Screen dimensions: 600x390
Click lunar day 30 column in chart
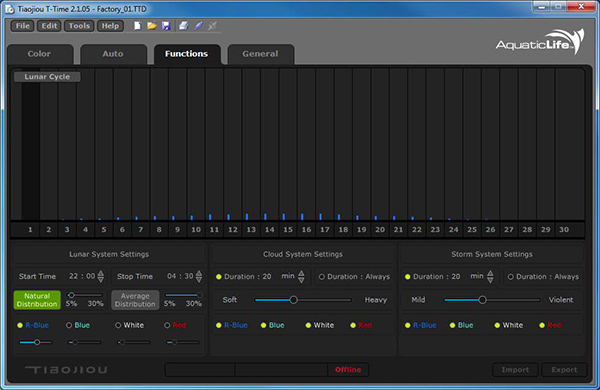click(564, 144)
